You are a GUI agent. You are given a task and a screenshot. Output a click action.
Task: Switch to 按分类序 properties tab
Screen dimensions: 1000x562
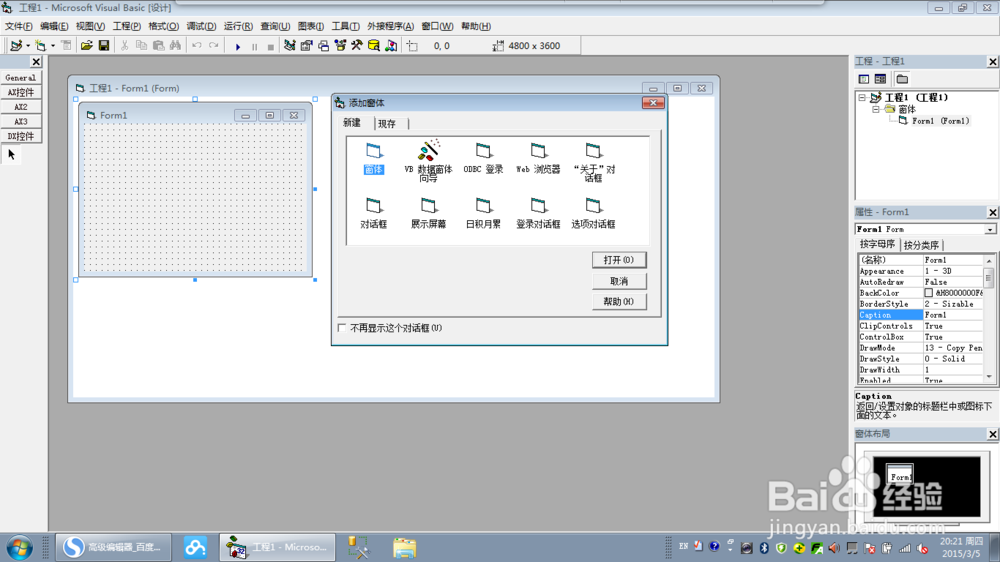[x=921, y=245]
